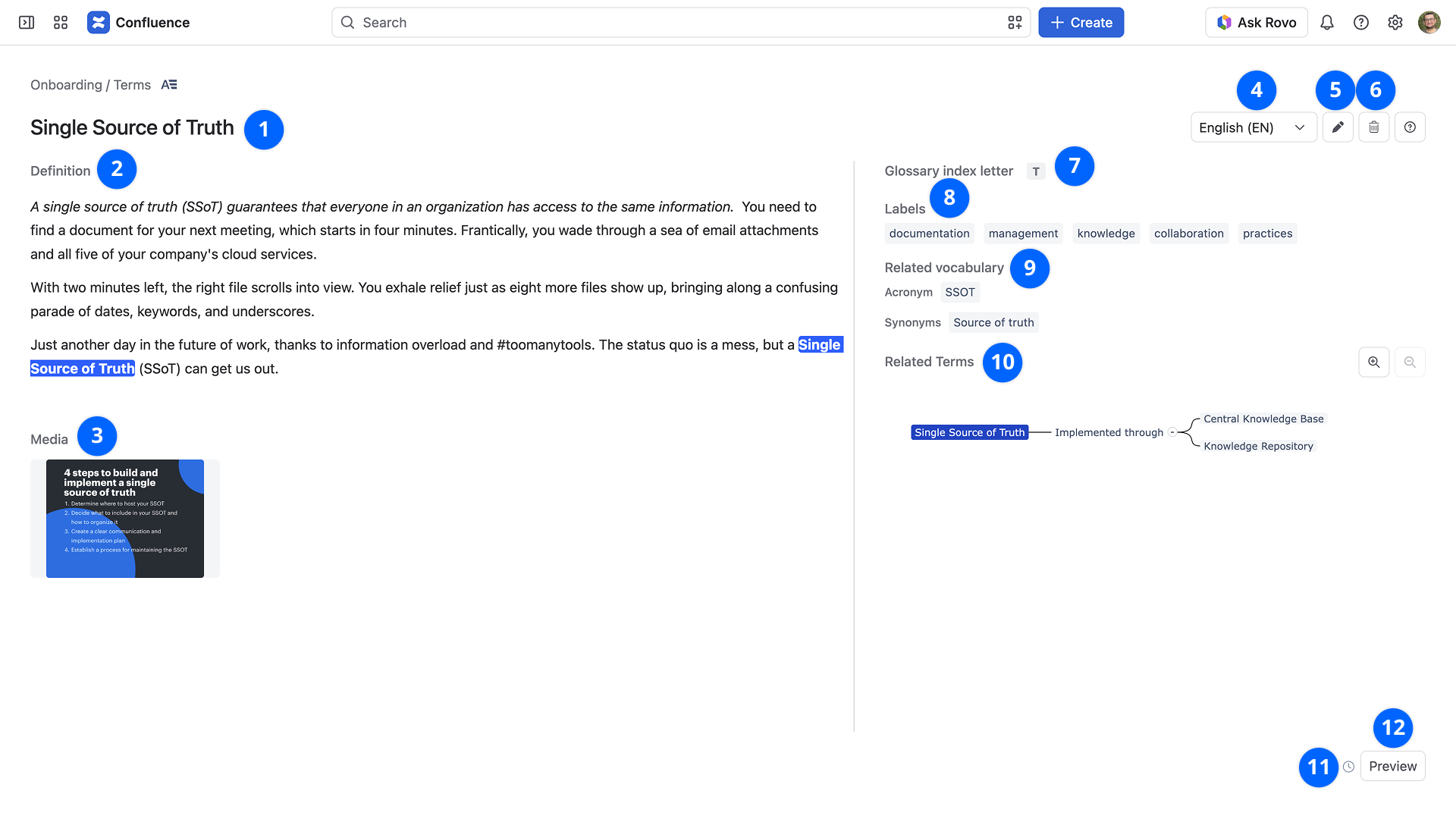The image size is (1456, 819).
Task: Open the Ask Rovo assistant
Action: 1257,23
